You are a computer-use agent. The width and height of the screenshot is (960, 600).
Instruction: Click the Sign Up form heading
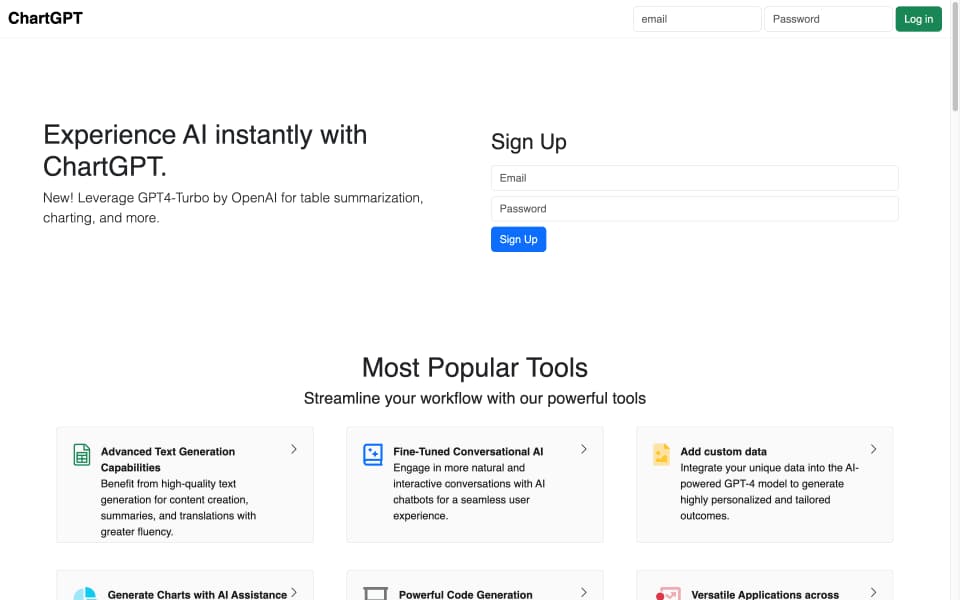pyautogui.click(x=528, y=142)
